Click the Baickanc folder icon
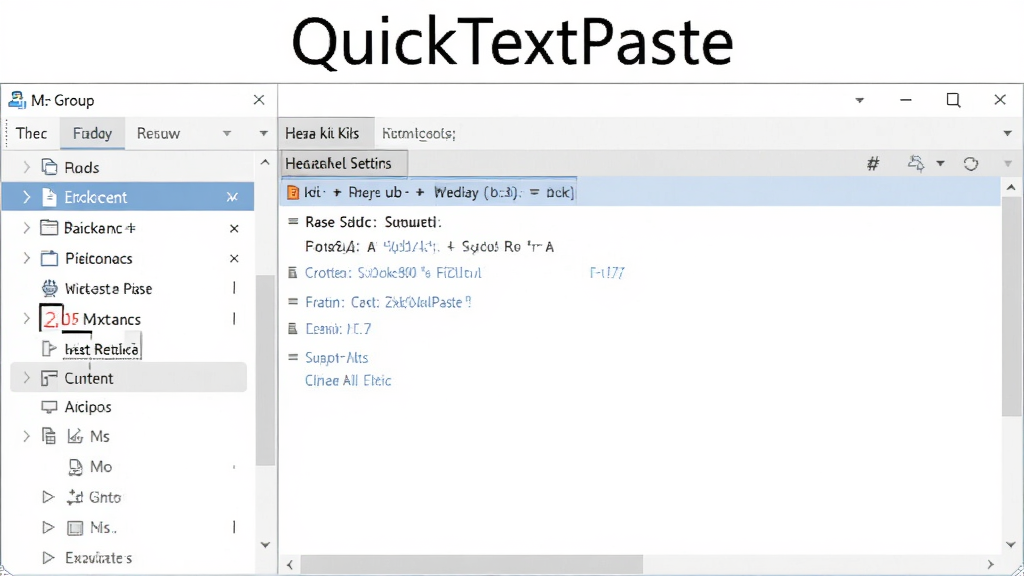Viewport: 1024px width, 576px height. (50, 228)
